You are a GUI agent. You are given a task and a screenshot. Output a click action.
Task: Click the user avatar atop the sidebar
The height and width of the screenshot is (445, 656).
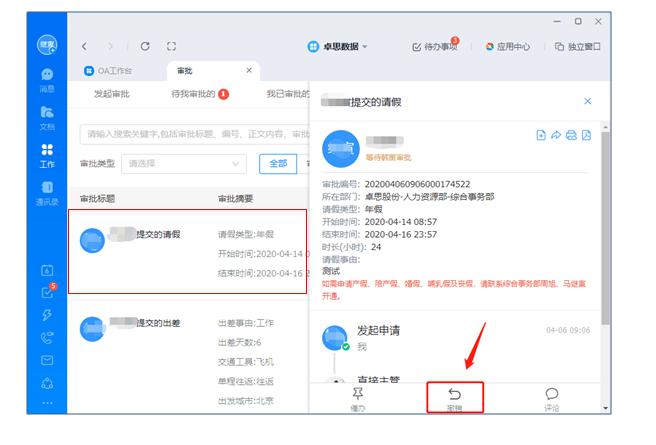tap(47, 45)
